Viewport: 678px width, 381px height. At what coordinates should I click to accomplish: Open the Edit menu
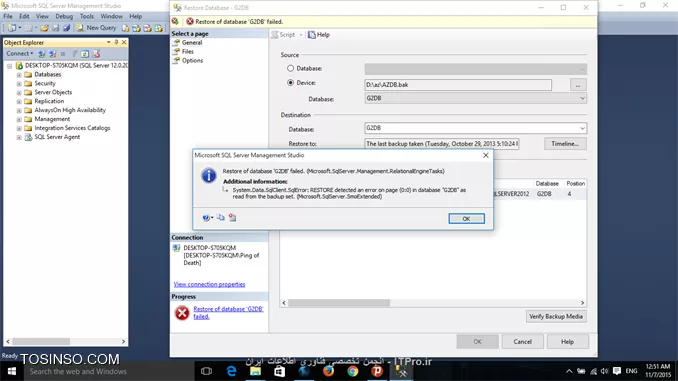(x=24, y=16)
